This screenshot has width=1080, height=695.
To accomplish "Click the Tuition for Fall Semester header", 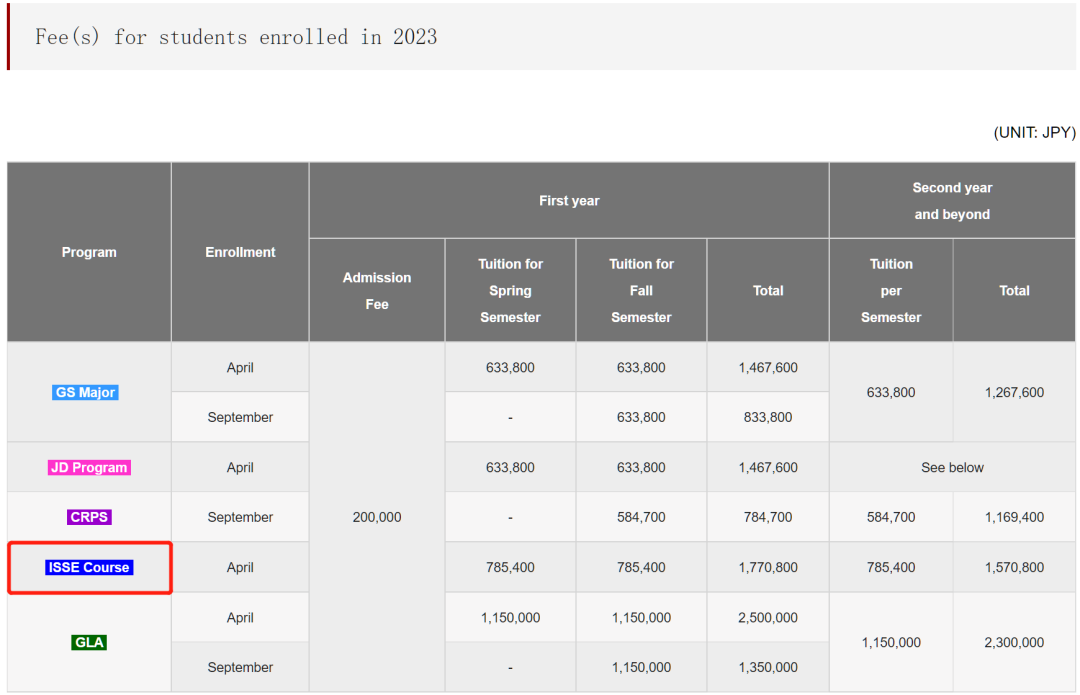I will coord(641,291).
